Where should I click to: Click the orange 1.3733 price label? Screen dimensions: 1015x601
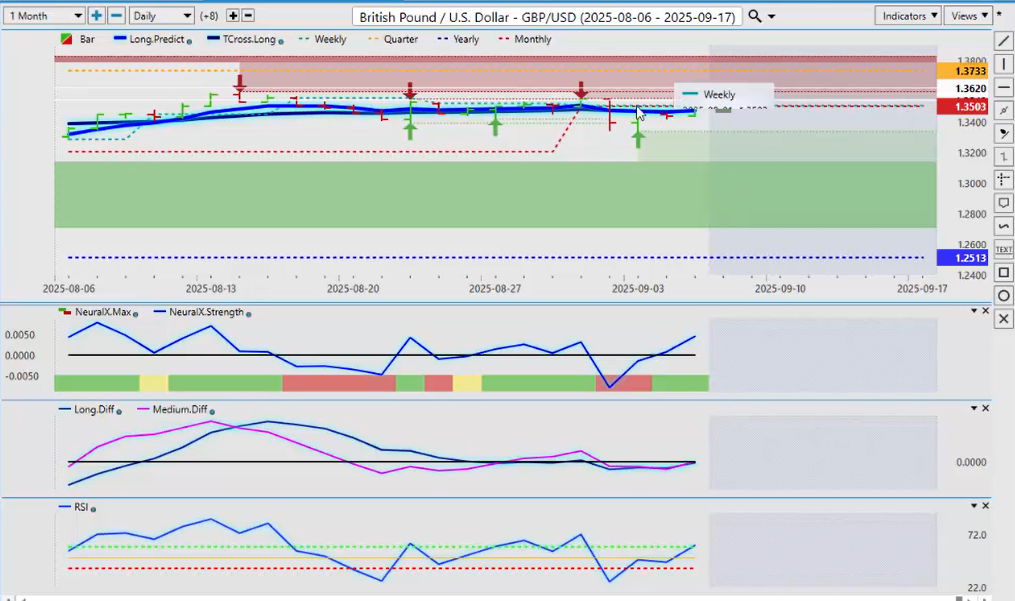[x=971, y=71]
